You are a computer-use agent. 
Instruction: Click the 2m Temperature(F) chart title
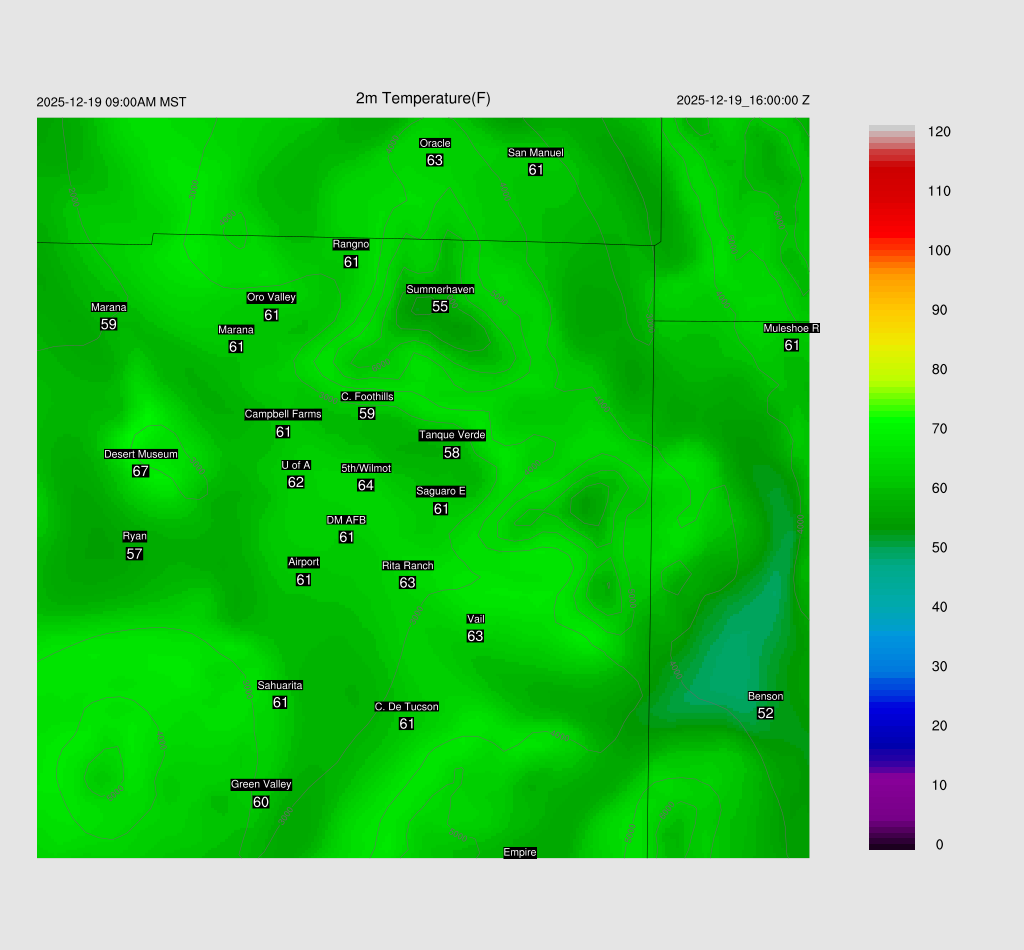coord(423,98)
